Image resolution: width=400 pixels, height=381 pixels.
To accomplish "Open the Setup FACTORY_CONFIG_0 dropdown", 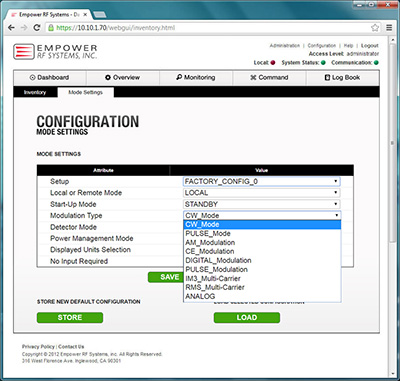I will point(262,181).
